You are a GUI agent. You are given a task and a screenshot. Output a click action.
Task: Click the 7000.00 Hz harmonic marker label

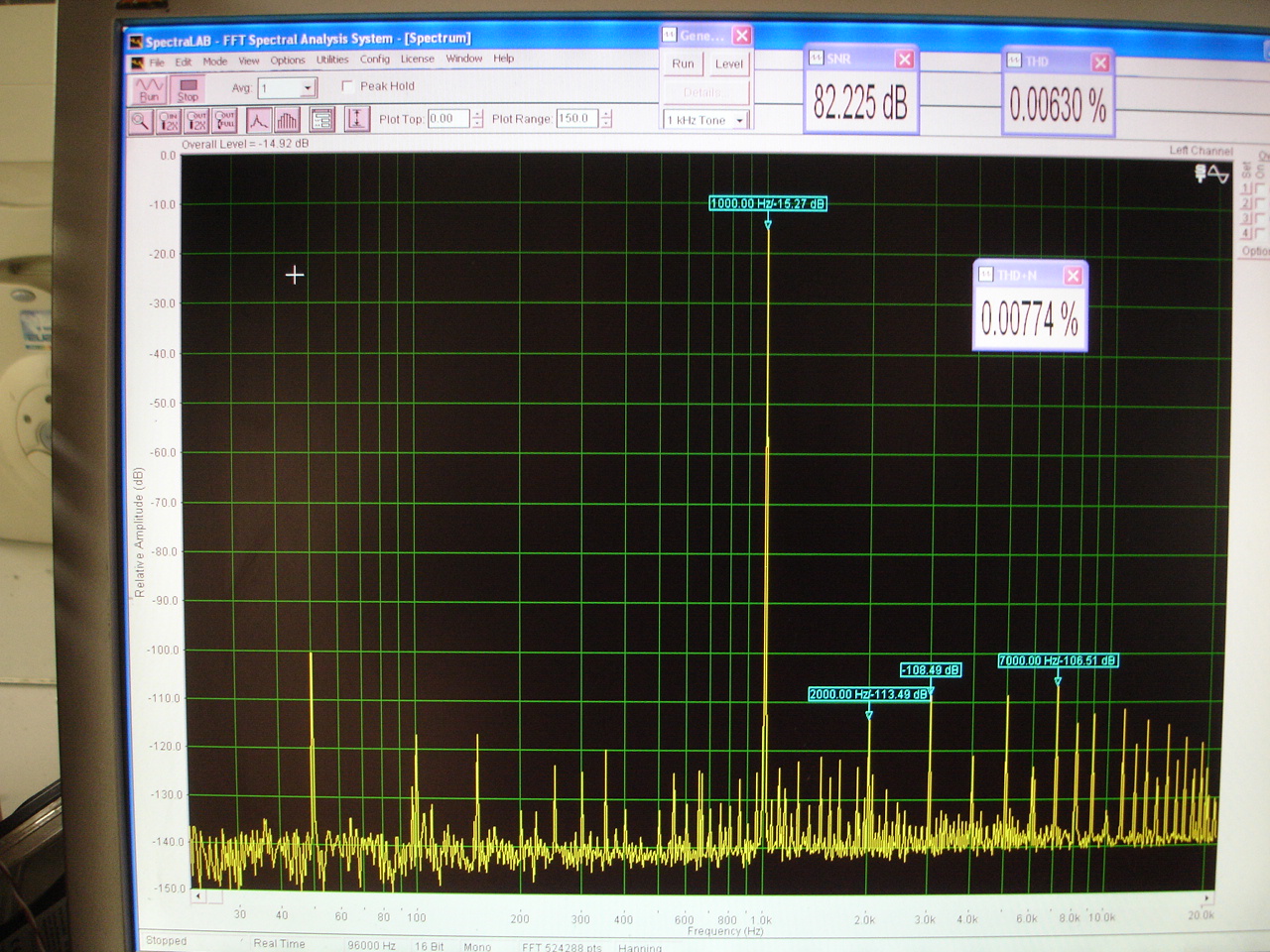point(1058,660)
